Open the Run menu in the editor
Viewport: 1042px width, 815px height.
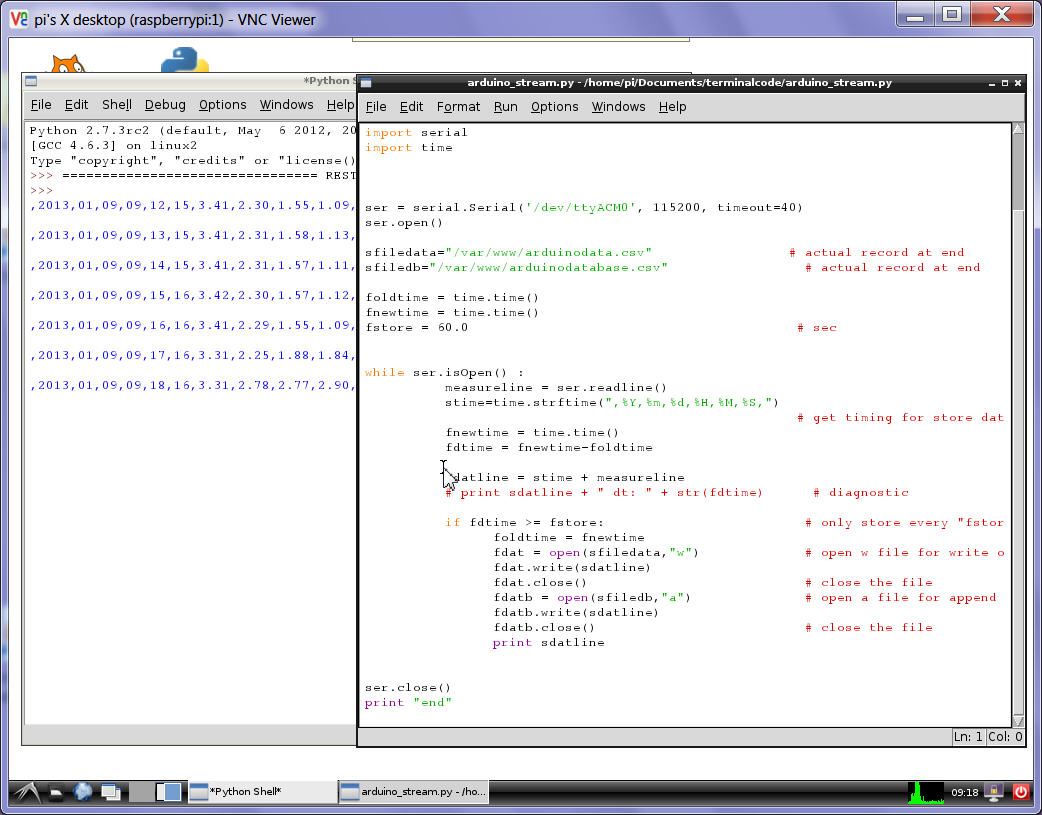point(505,106)
